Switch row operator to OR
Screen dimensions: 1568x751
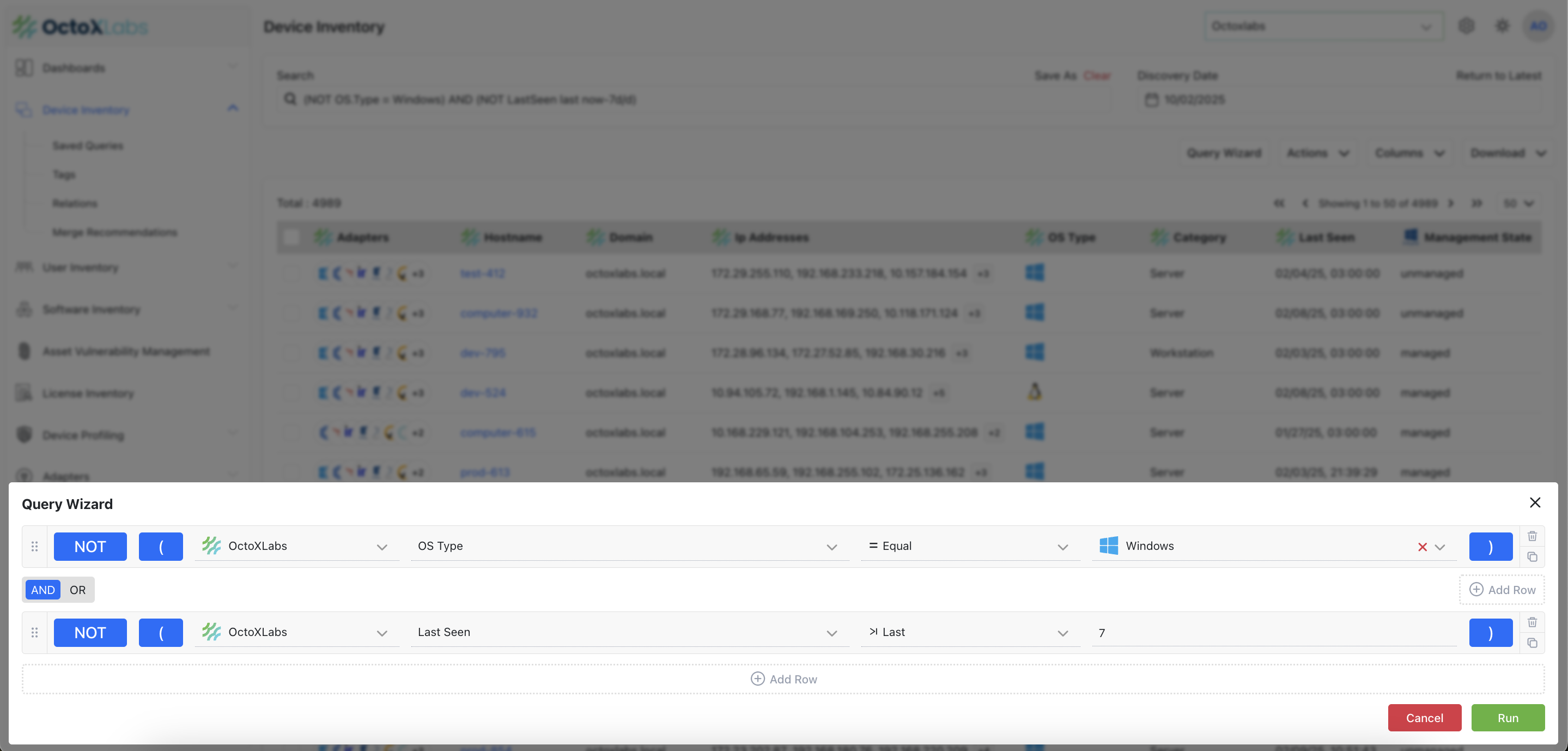[x=77, y=590]
